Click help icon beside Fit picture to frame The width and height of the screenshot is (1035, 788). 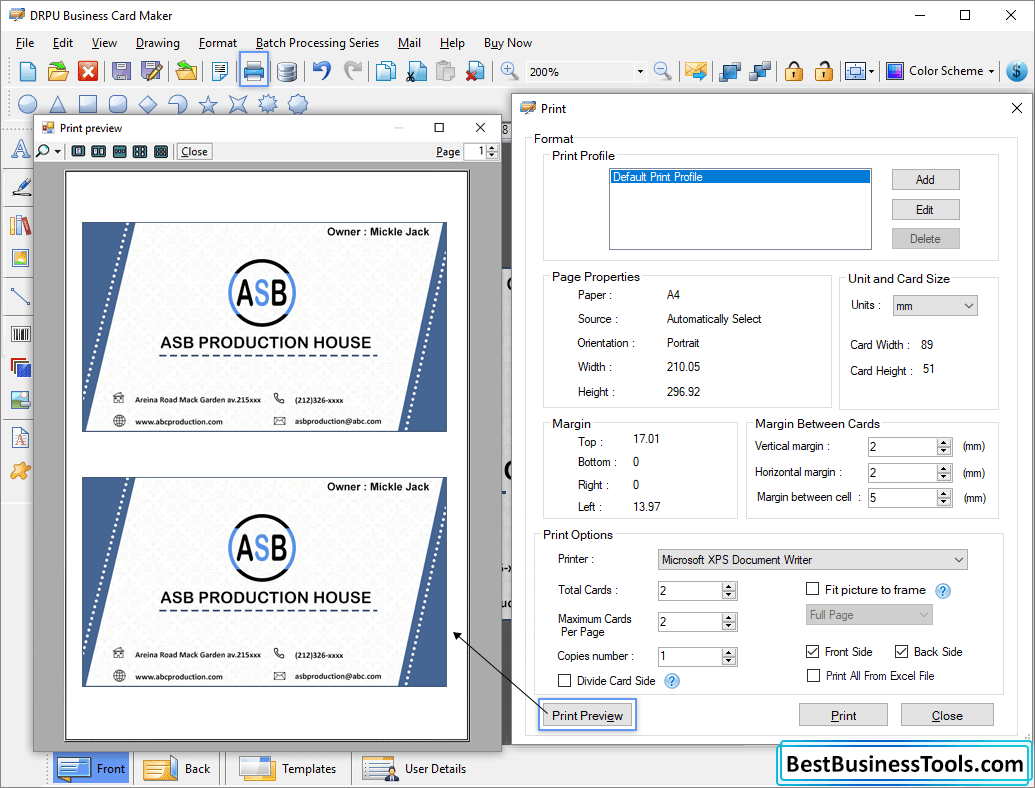(943, 591)
